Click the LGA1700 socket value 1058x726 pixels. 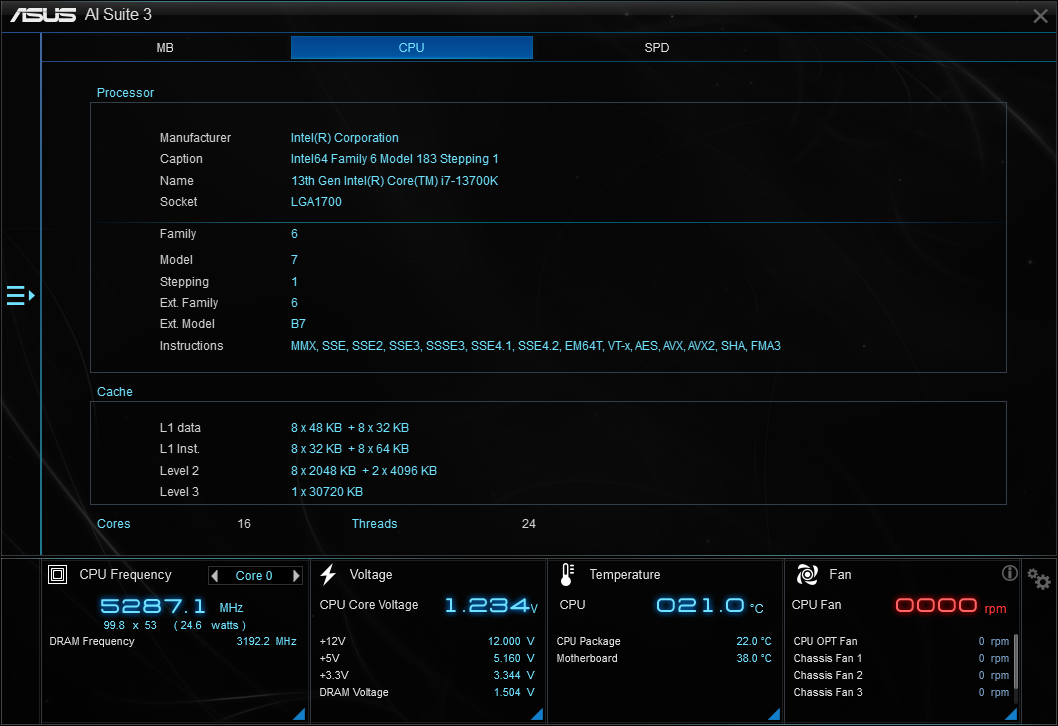click(316, 202)
